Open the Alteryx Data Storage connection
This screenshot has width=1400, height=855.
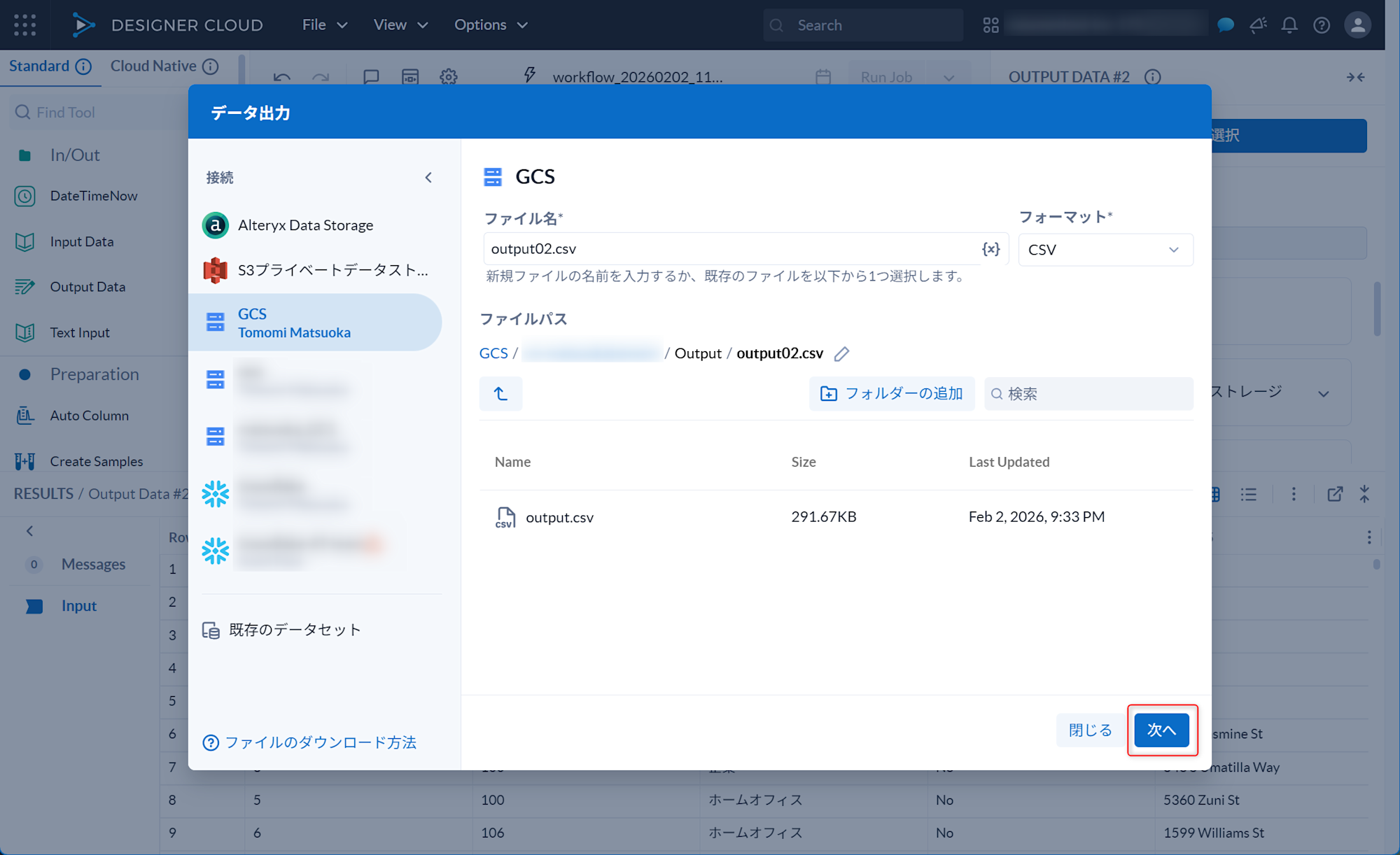[305, 225]
